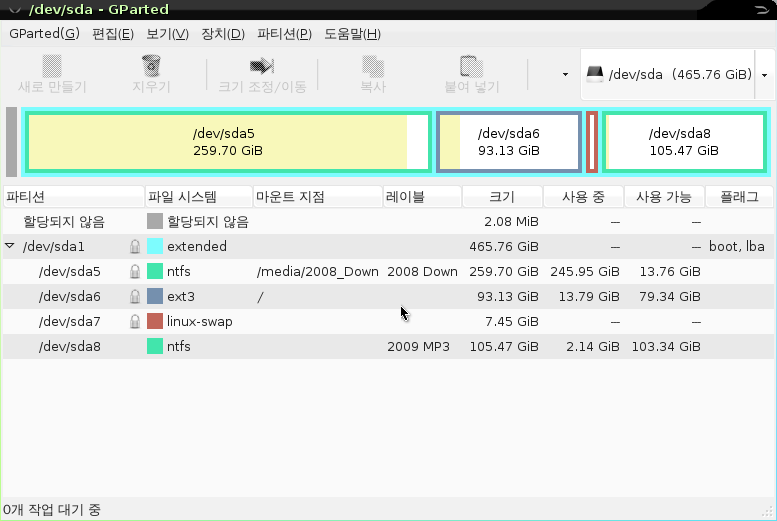Open the View (보기) menu
Image resolution: width=777 pixels, height=521 pixels.
coord(167,34)
